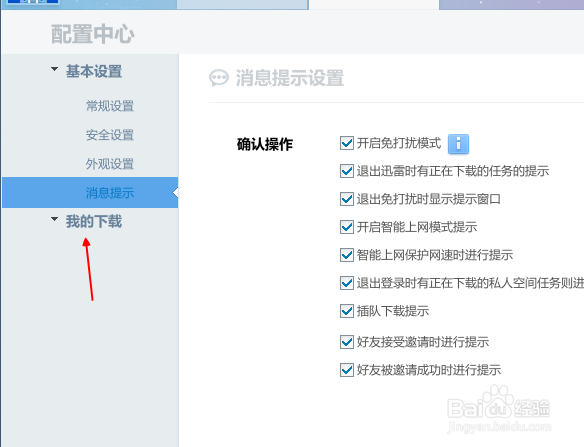The image size is (584, 447).
Task: Open 常规设置 in the sidebar
Action: point(110,106)
